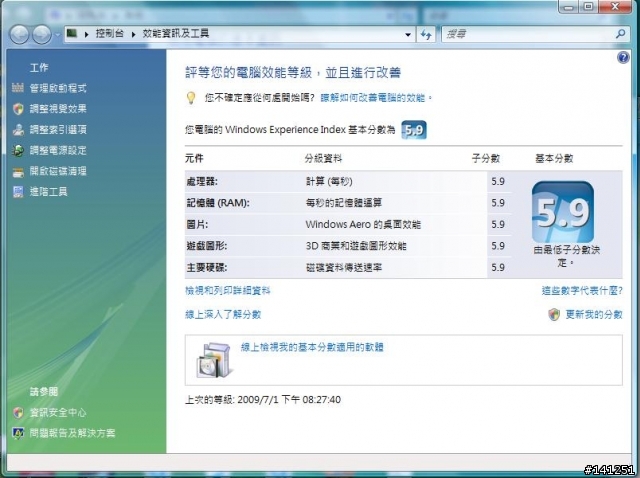Open 檢視和列印詳細資料 link
Viewport: 640px width, 478px height.
tap(228, 291)
